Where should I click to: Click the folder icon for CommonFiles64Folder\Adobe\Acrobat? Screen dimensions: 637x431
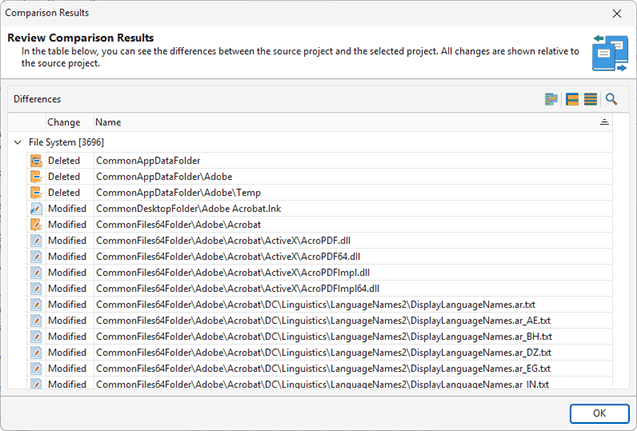click(36, 224)
